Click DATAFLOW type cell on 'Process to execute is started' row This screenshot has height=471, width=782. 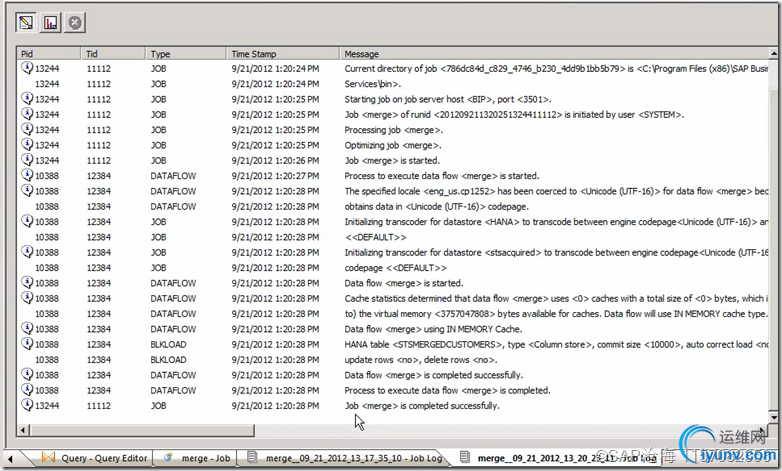pos(173,176)
